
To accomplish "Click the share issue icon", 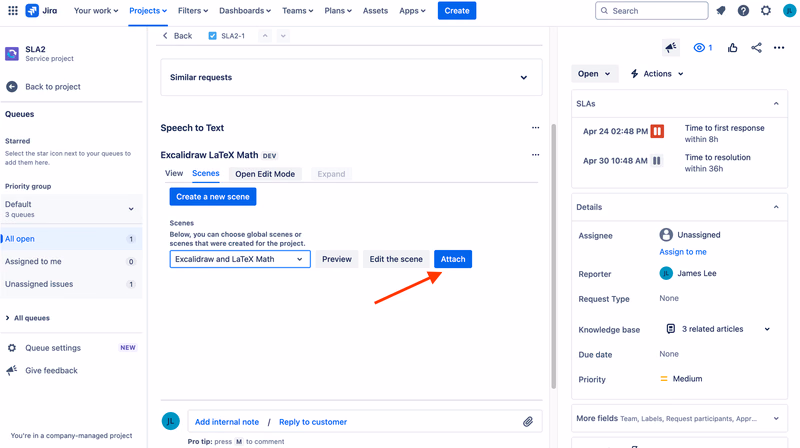I will pos(756,47).
